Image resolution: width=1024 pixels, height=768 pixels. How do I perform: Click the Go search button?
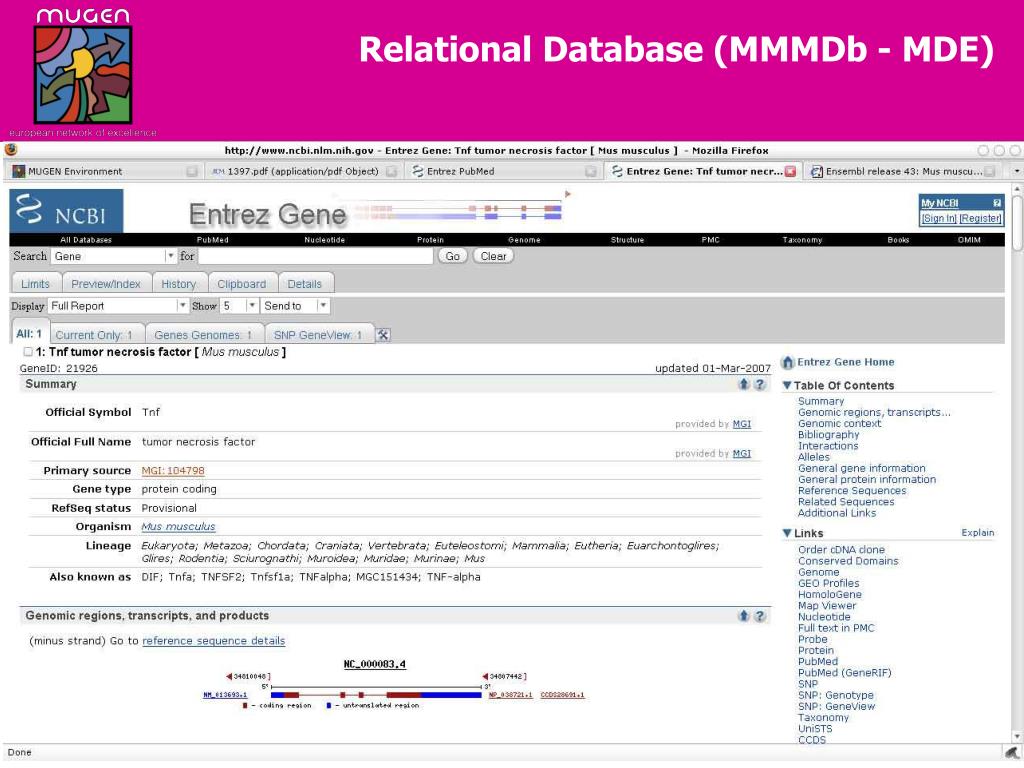453,256
